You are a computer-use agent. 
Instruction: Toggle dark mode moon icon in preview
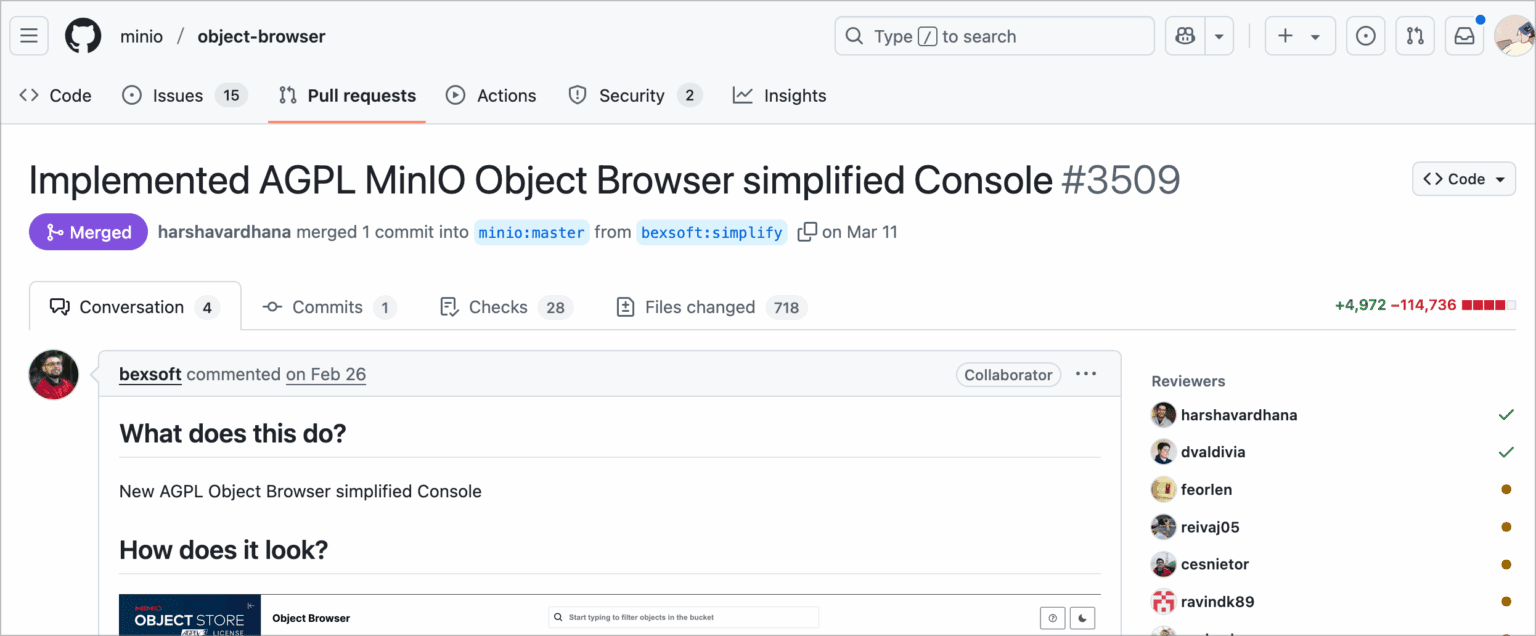pyautogui.click(x=1083, y=618)
